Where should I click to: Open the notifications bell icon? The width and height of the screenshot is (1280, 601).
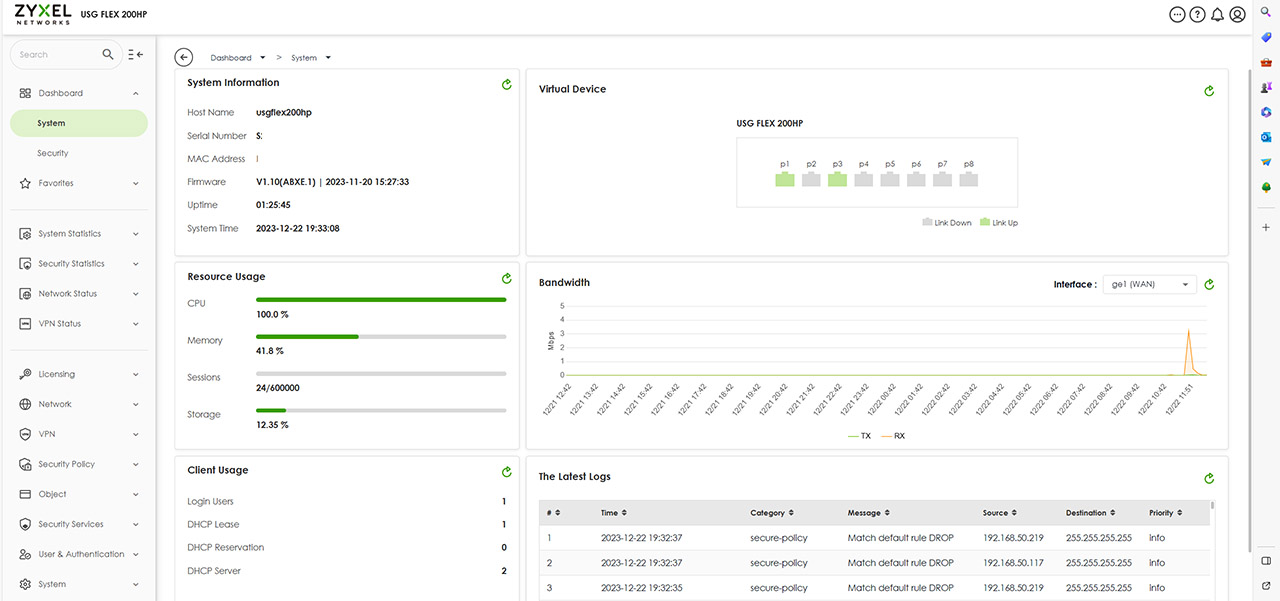(1217, 15)
